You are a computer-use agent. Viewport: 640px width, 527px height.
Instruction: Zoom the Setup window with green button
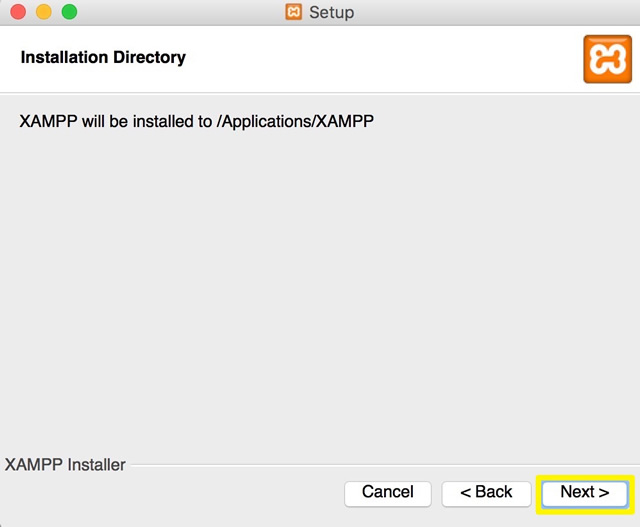tap(69, 12)
